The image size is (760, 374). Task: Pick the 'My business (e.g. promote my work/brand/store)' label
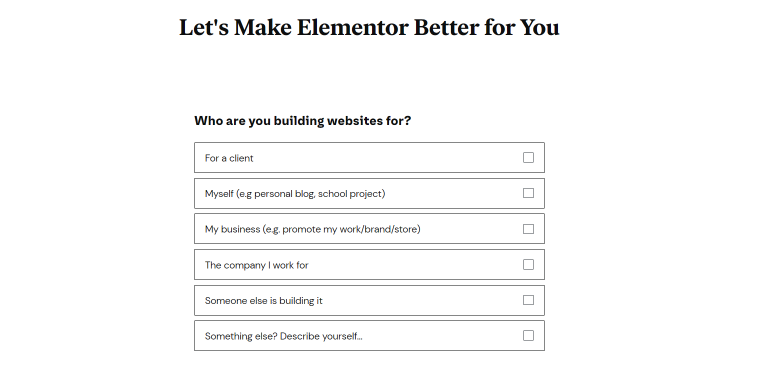pyautogui.click(x=313, y=229)
